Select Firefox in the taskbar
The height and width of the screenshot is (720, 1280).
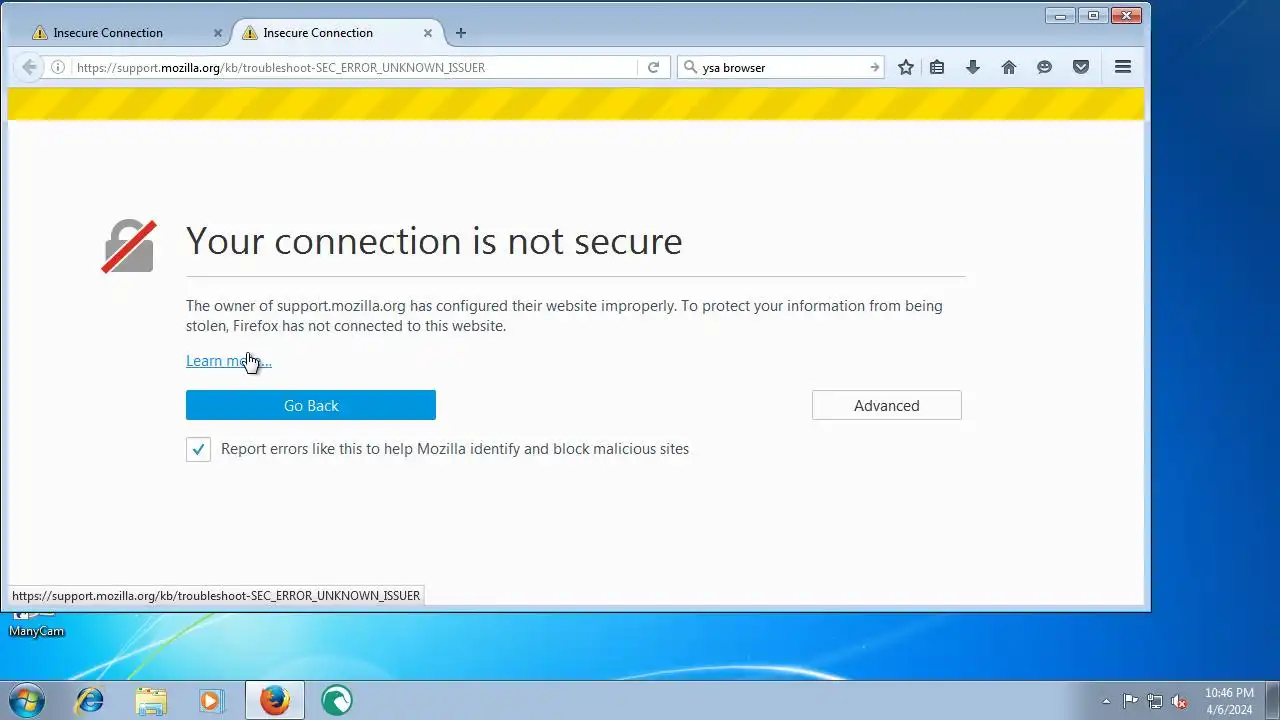(x=275, y=700)
